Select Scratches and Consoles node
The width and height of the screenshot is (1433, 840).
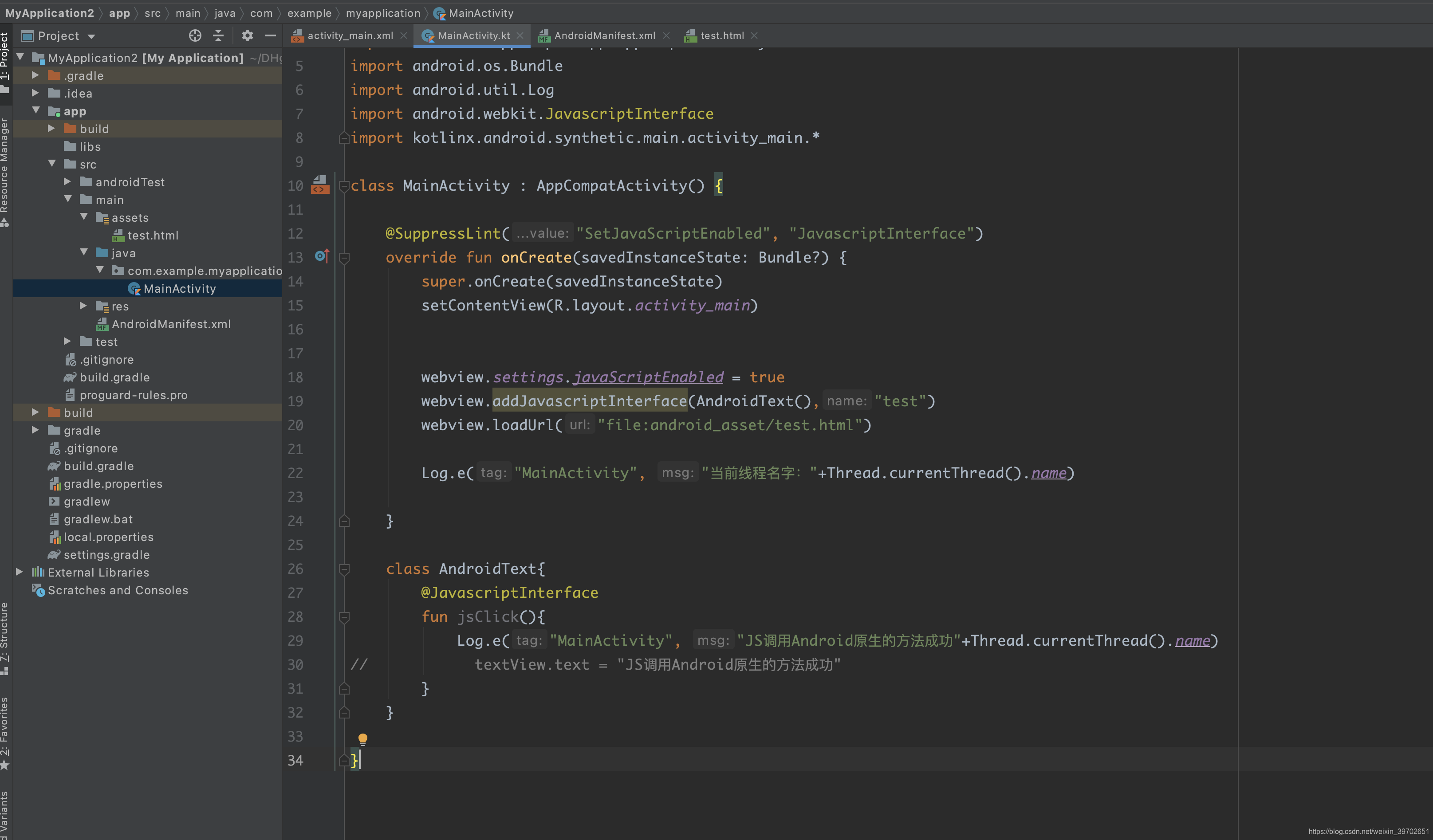tap(118, 590)
